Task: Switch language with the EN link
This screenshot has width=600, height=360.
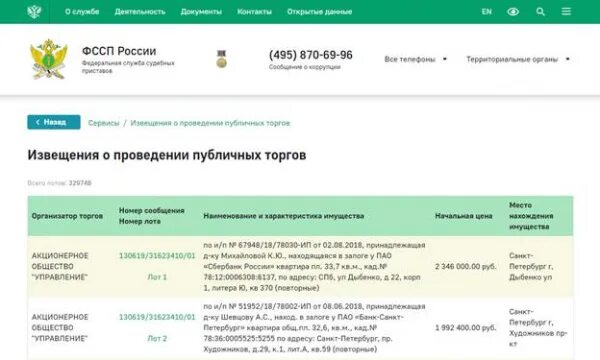Action: (486, 11)
